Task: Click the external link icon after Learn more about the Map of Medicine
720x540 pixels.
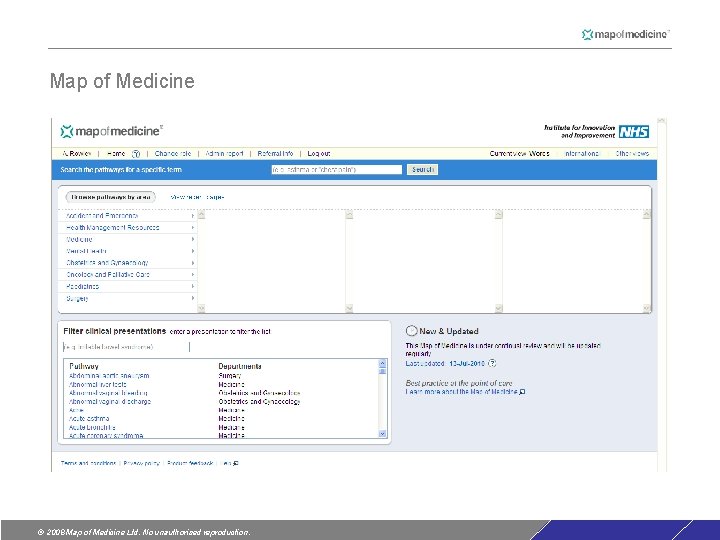Action: (x=522, y=392)
